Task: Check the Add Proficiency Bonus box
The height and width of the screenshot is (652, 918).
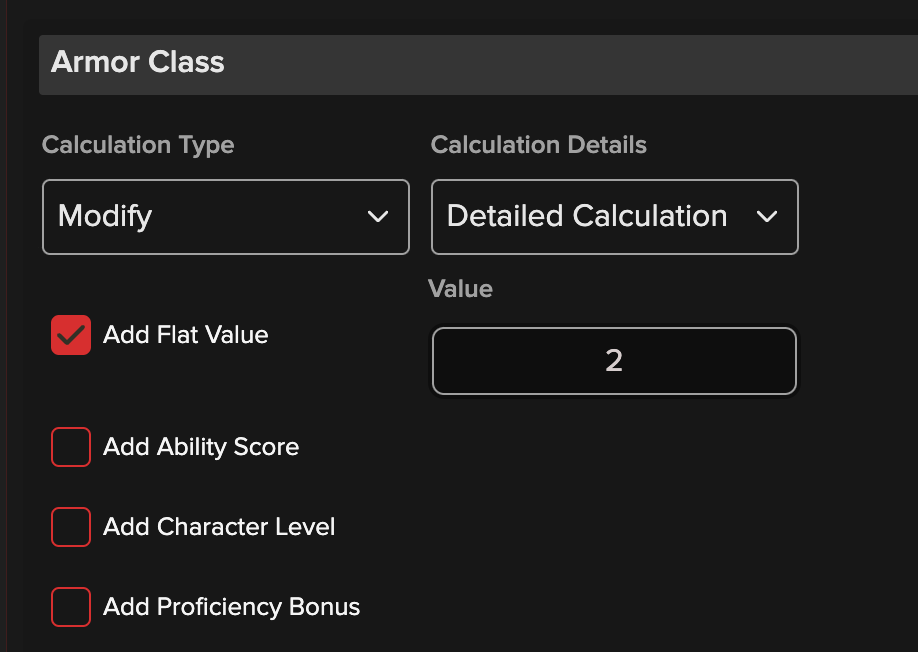Action: 71,607
